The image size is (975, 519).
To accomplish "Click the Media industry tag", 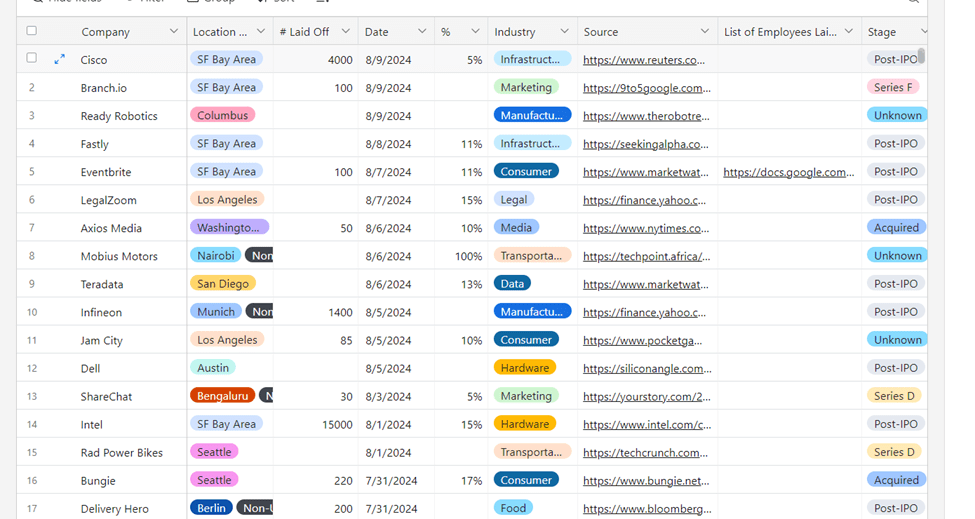I will [x=516, y=227].
